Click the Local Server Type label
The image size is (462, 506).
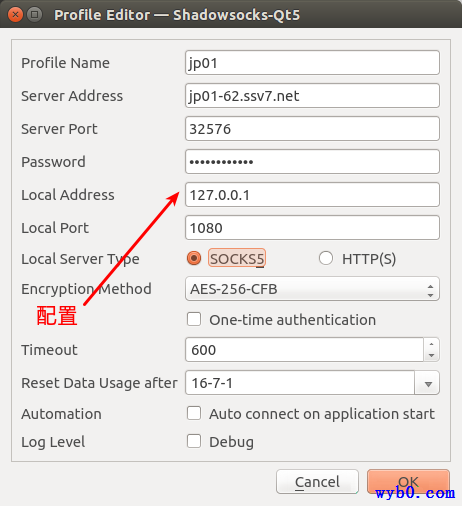pos(80,259)
